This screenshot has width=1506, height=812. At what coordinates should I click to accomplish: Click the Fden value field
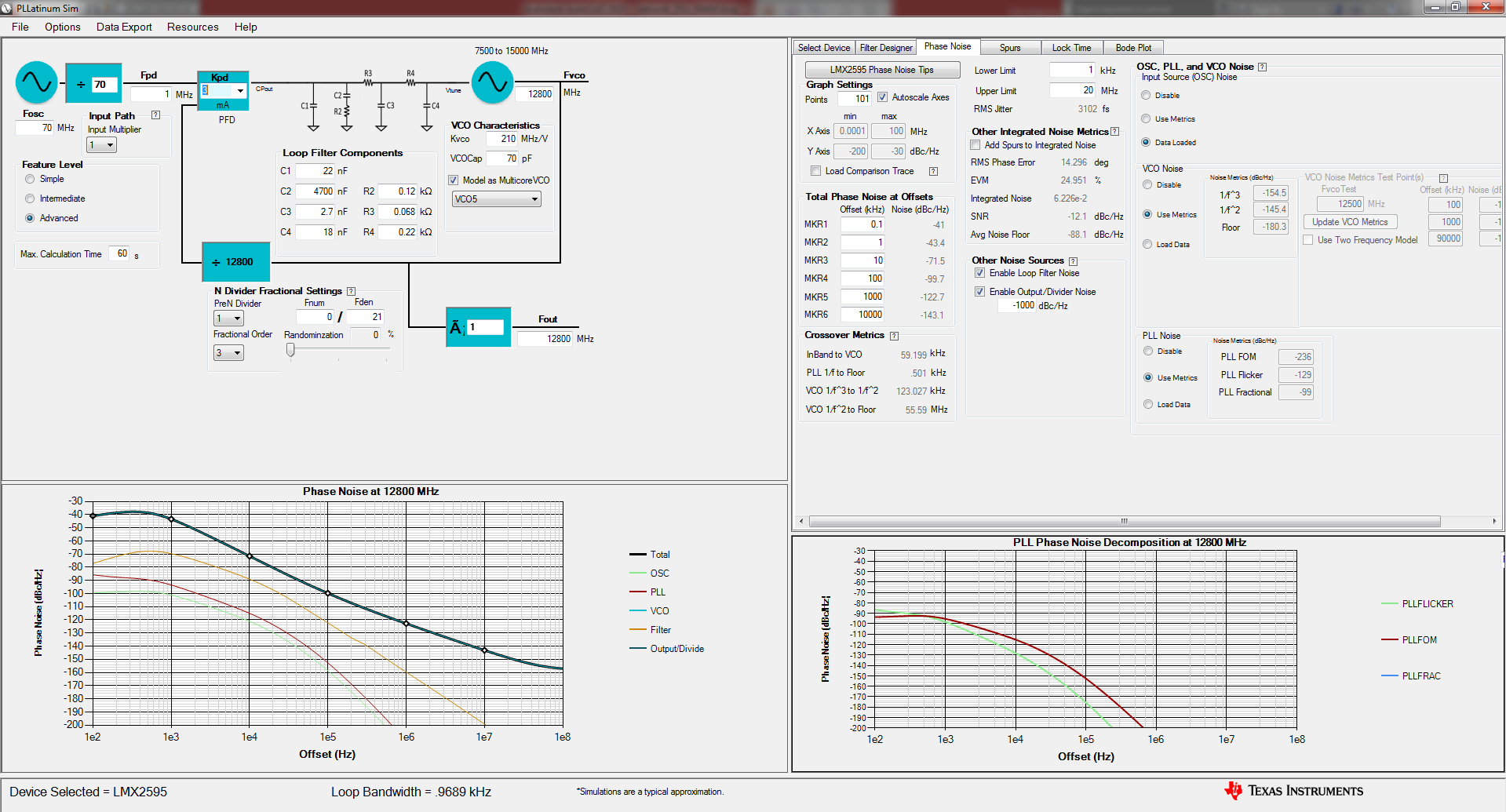point(365,317)
